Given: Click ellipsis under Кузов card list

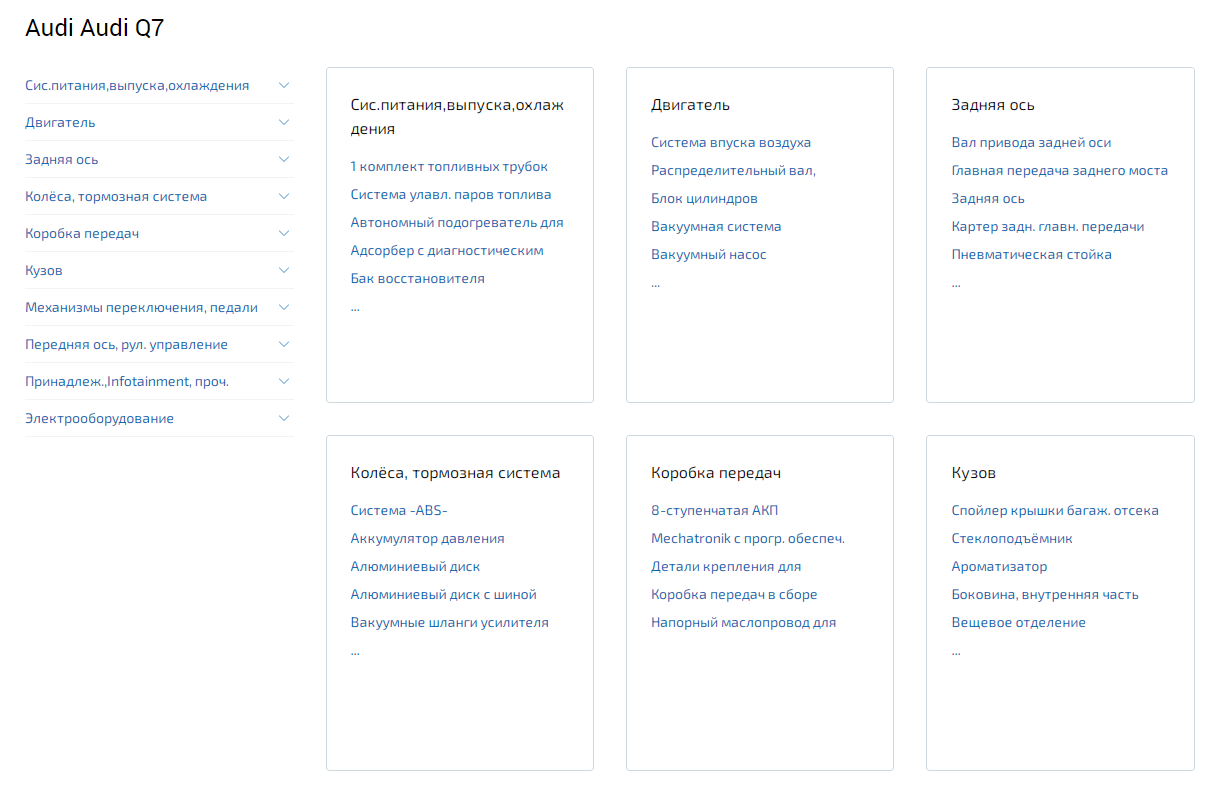Looking at the screenshot, I should pyautogui.click(x=957, y=652).
